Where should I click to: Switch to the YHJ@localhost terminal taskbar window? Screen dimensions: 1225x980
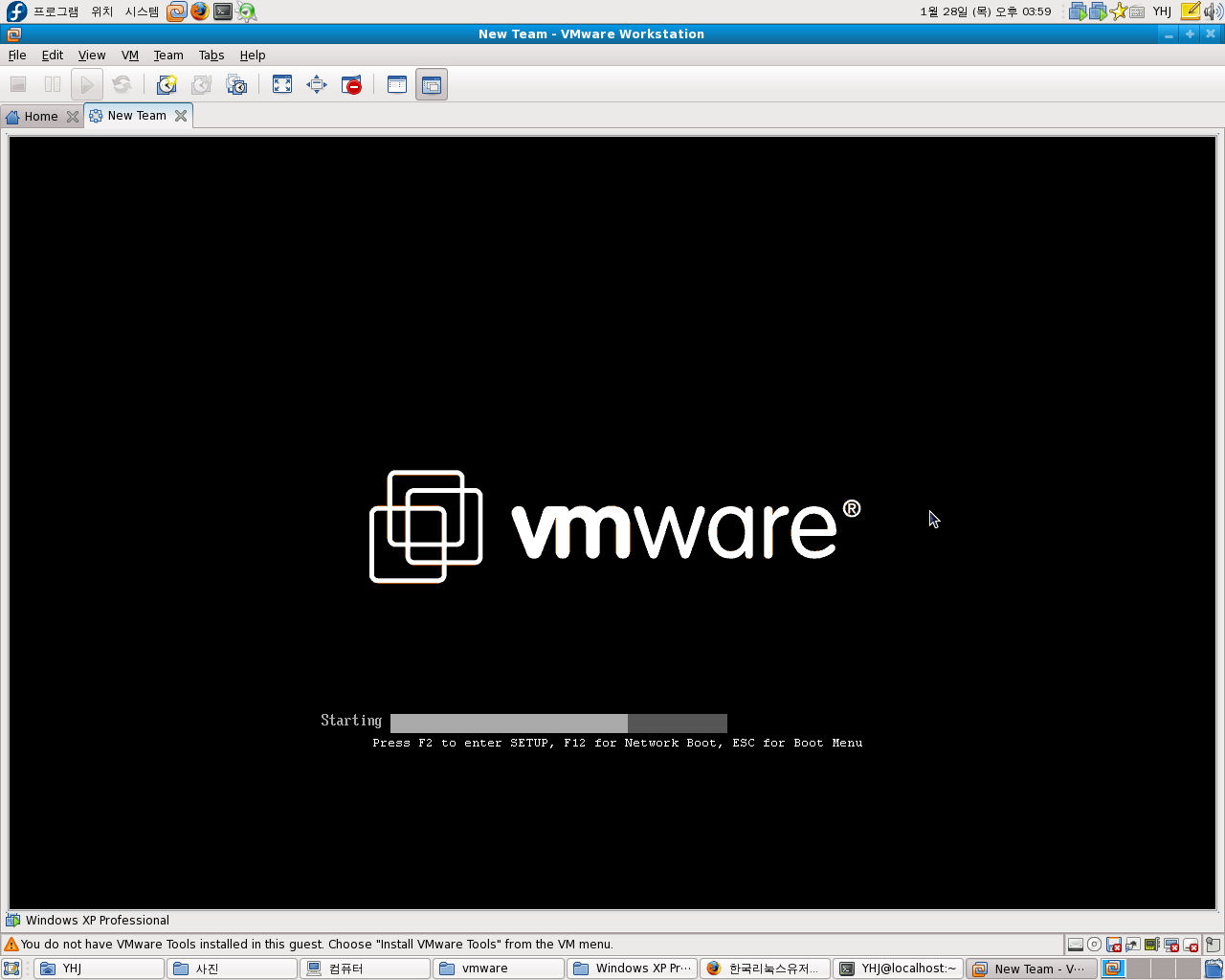coord(898,969)
